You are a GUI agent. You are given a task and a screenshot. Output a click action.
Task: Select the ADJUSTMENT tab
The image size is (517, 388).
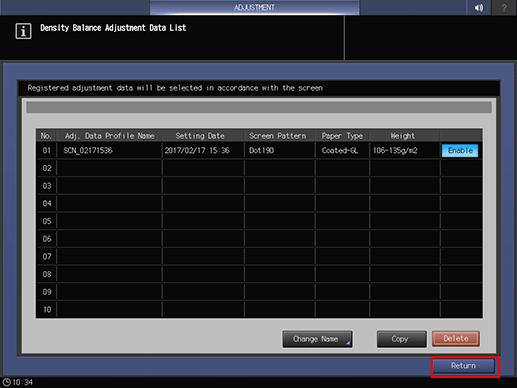click(254, 7)
